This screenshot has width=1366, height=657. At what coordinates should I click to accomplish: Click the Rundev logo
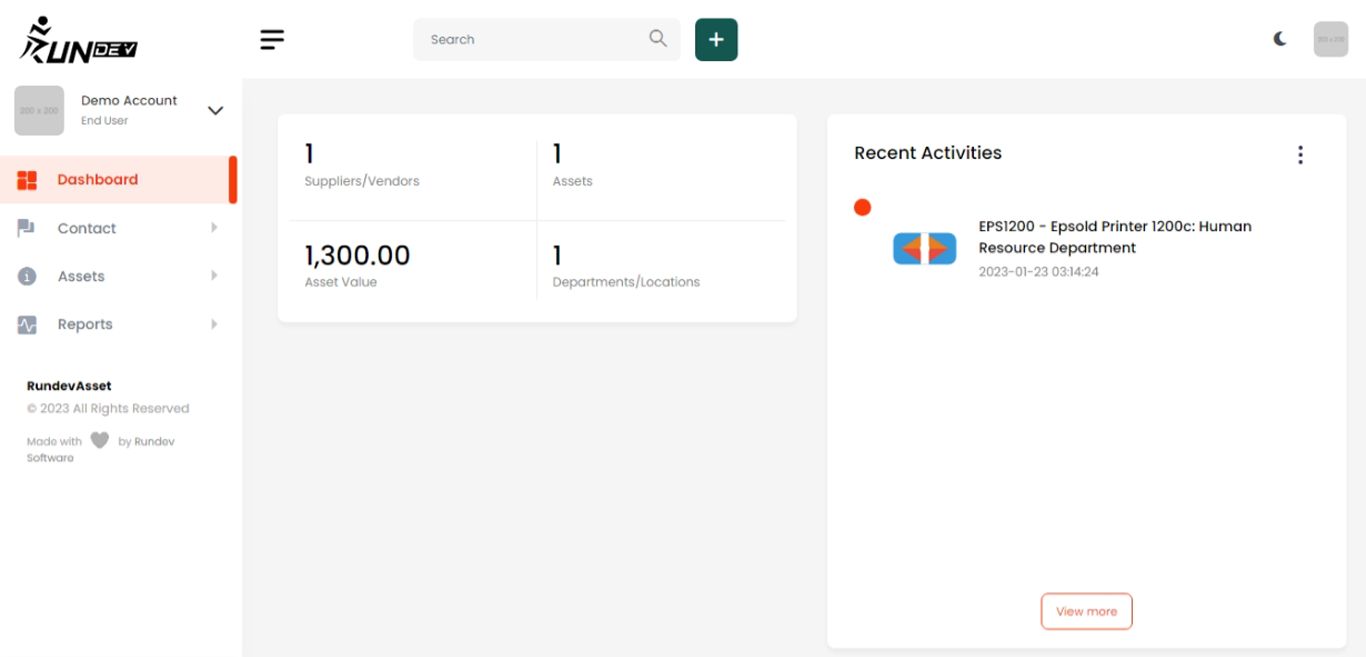(x=78, y=41)
